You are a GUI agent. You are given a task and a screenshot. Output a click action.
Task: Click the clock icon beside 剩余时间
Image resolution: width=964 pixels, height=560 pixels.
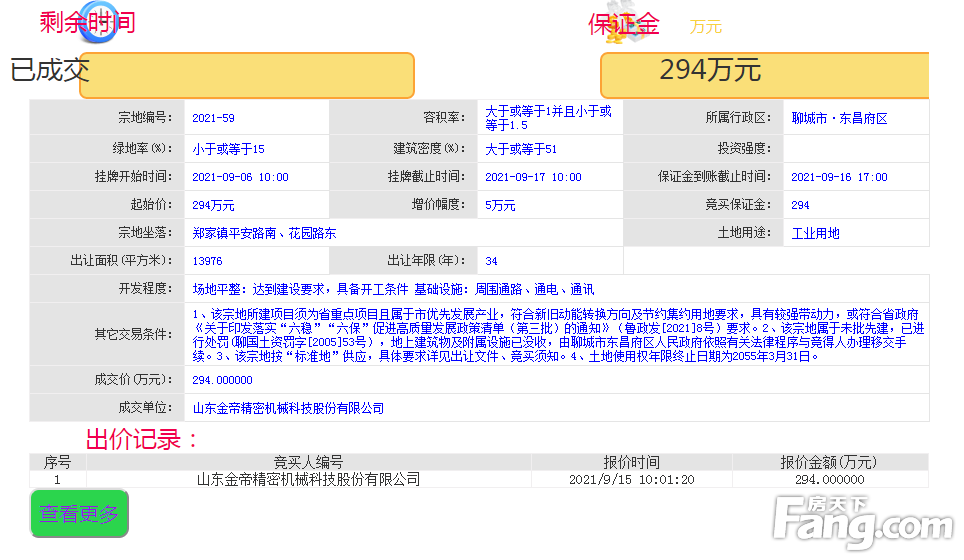pyautogui.click(x=97, y=23)
